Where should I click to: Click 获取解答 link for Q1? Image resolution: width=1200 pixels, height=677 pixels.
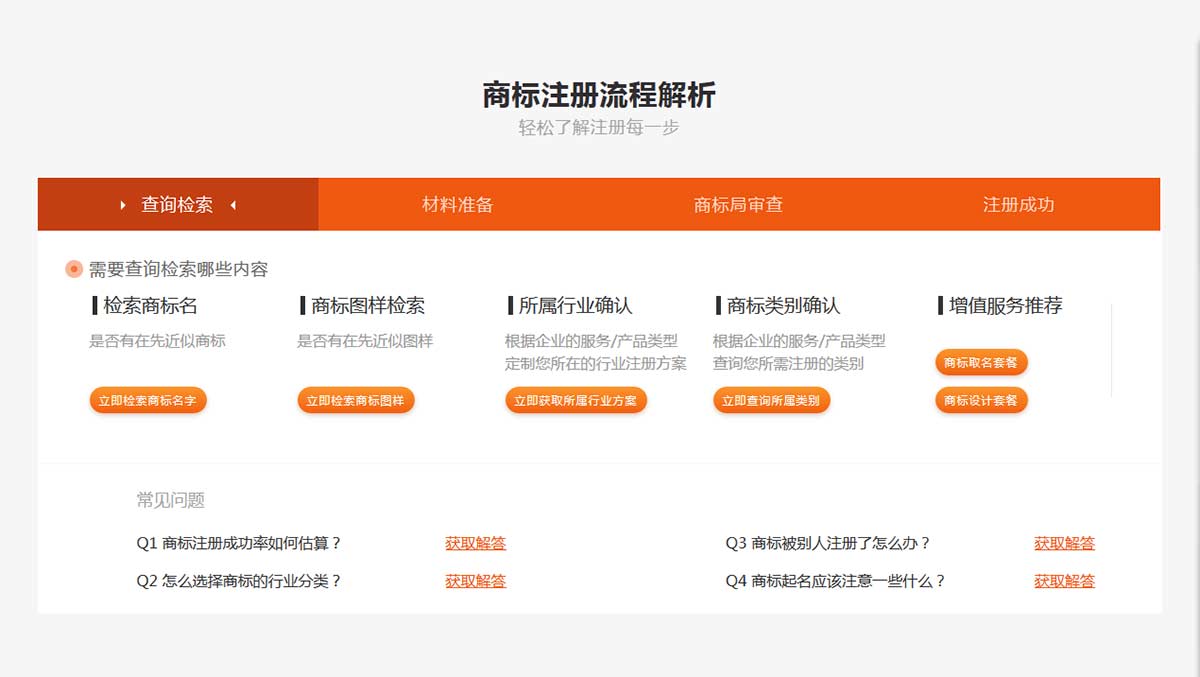pos(475,544)
